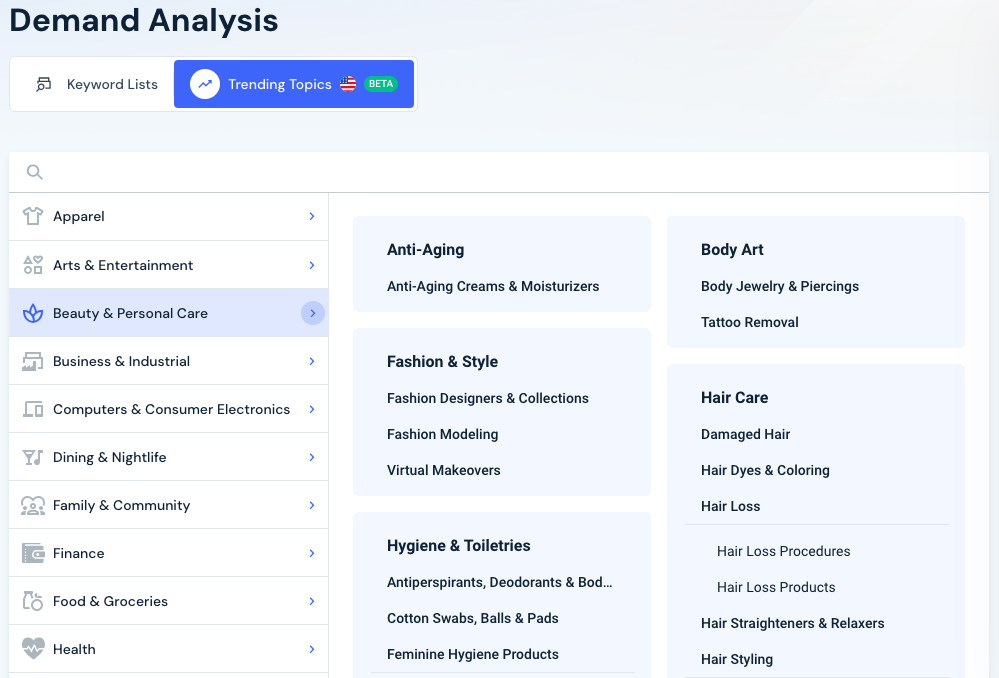Expand Health category chevron
This screenshot has width=999, height=678.
pos(312,649)
